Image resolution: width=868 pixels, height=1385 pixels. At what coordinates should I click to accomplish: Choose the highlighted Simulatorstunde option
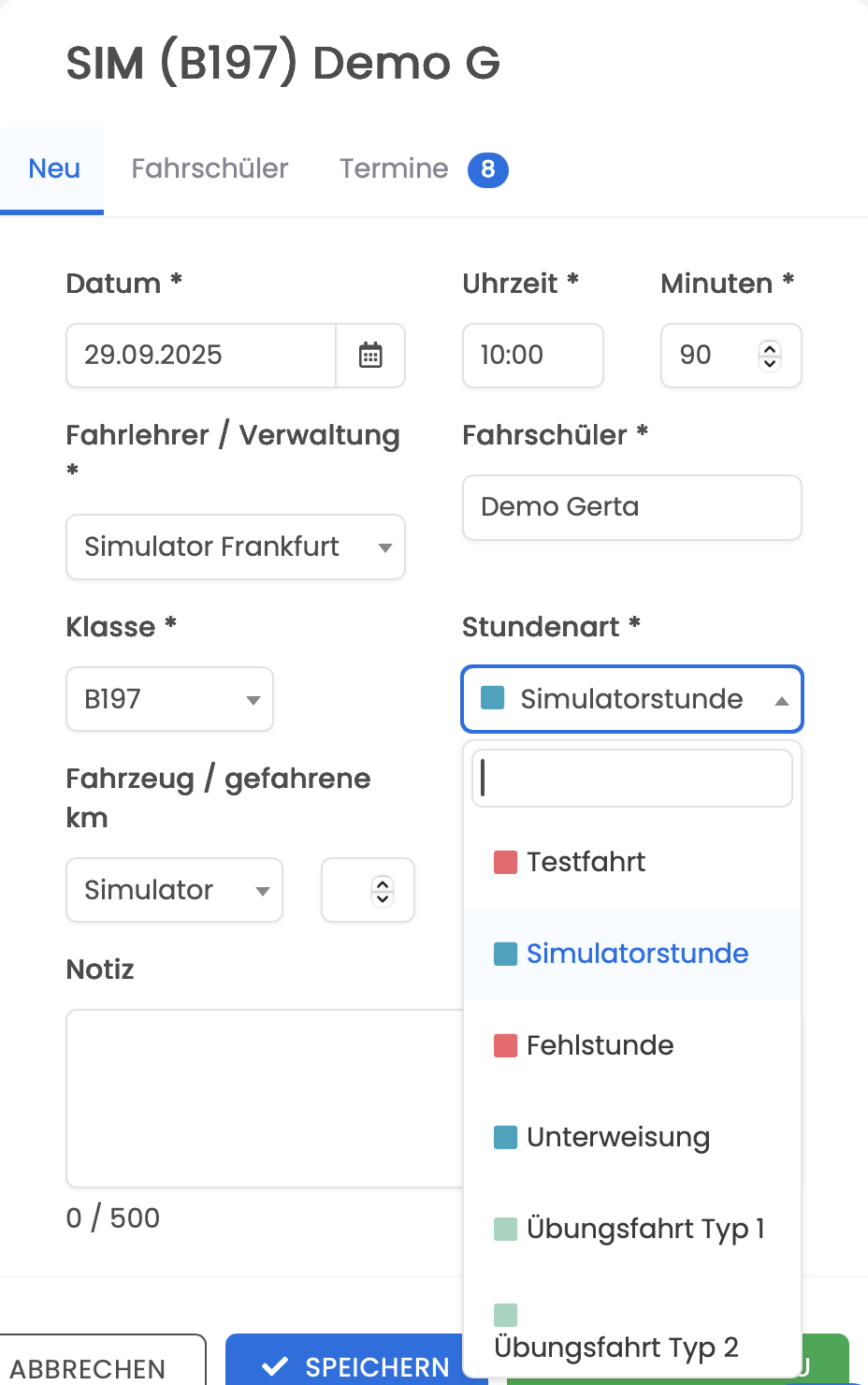point(632,954)
